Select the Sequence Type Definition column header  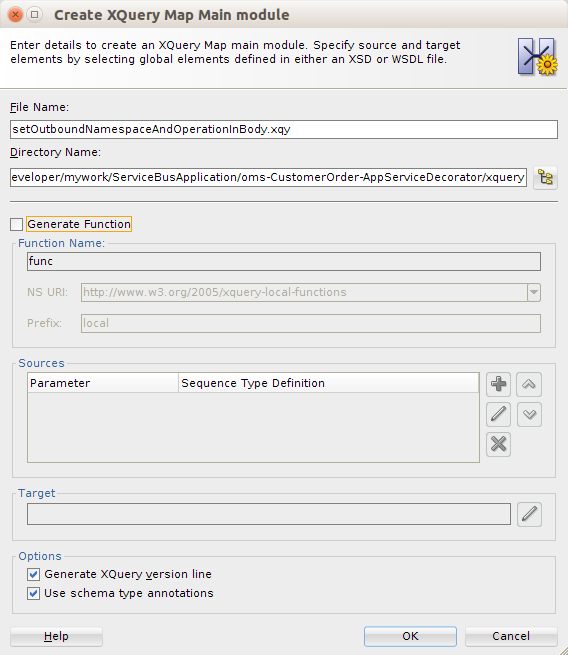click(328, 383)
